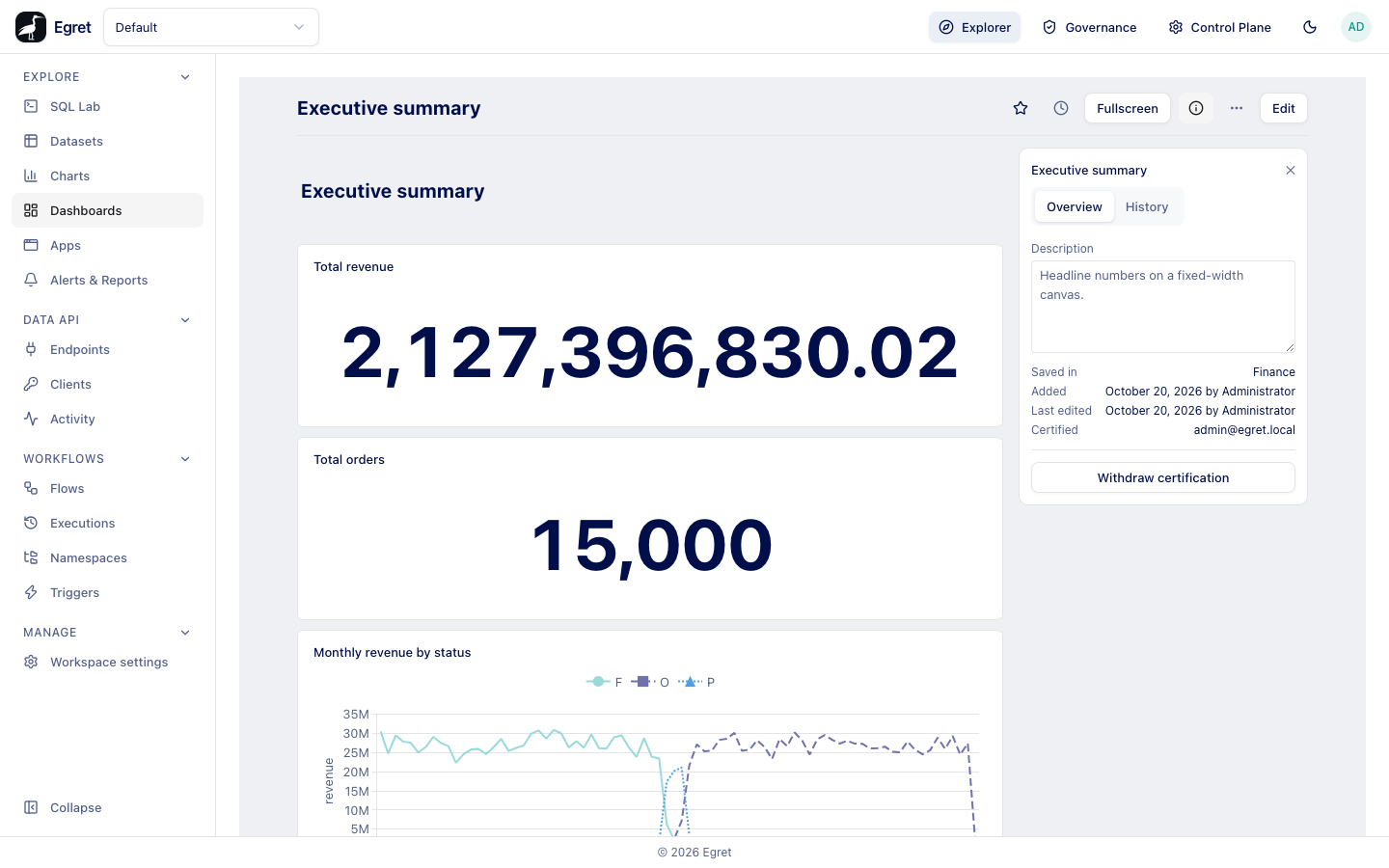Viewport: 1389px width, 868px height.
Task: Open the more options ellipsis menu
Action: [x=1237, y=108]
